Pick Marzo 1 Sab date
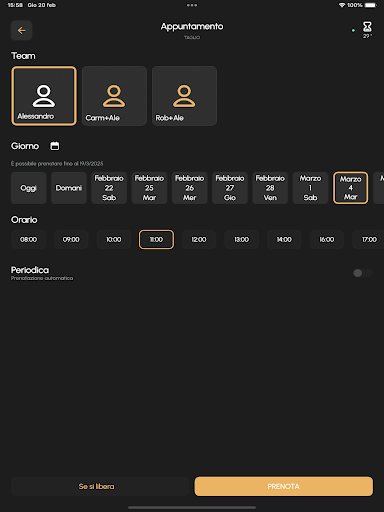Viewport: 384px width, 512px height. (310, 188)
